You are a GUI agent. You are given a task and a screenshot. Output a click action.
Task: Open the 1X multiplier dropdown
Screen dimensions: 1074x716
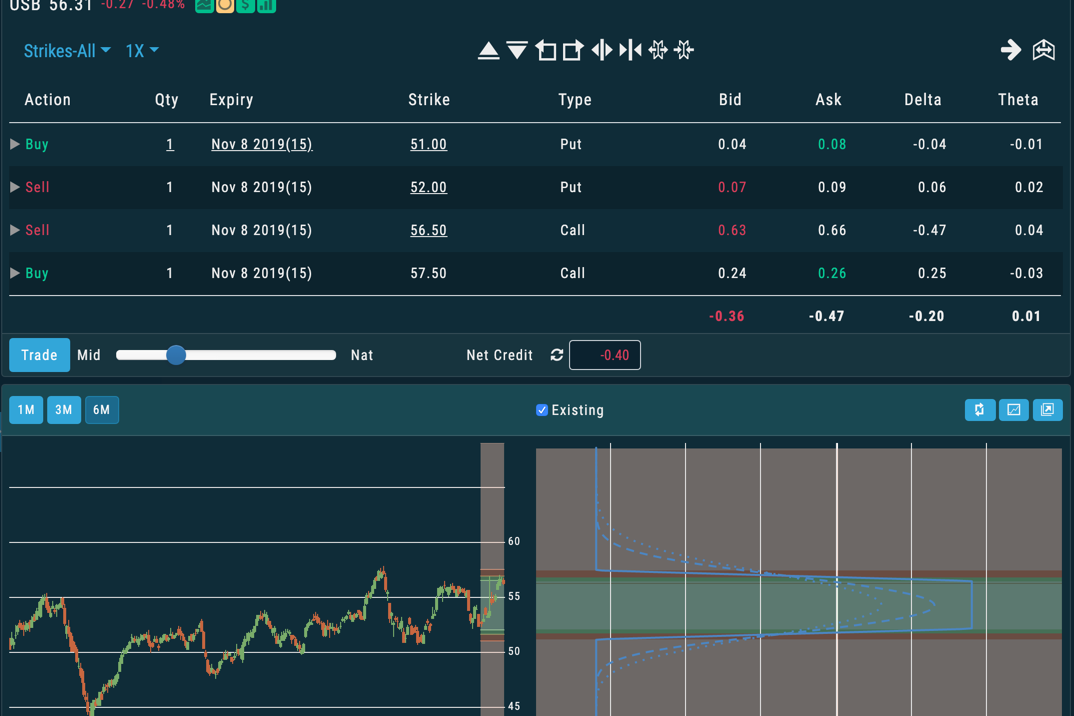[x=142, y=51]
